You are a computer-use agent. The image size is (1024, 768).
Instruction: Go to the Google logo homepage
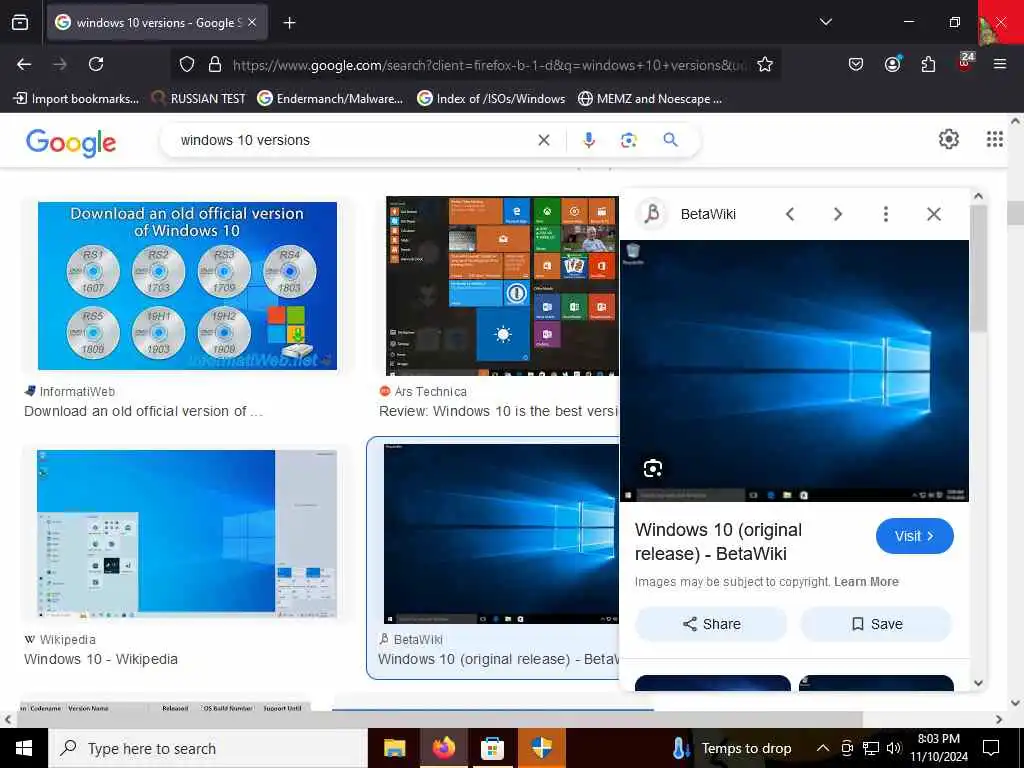point(71,142)
